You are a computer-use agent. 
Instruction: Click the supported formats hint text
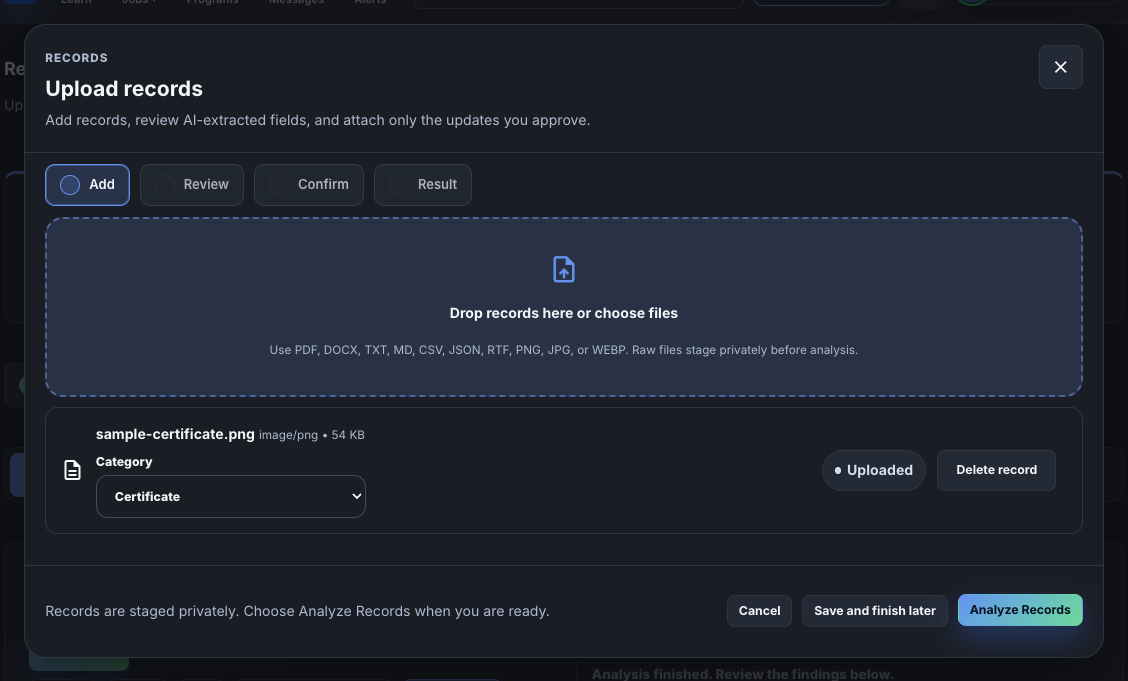[563, 350]
